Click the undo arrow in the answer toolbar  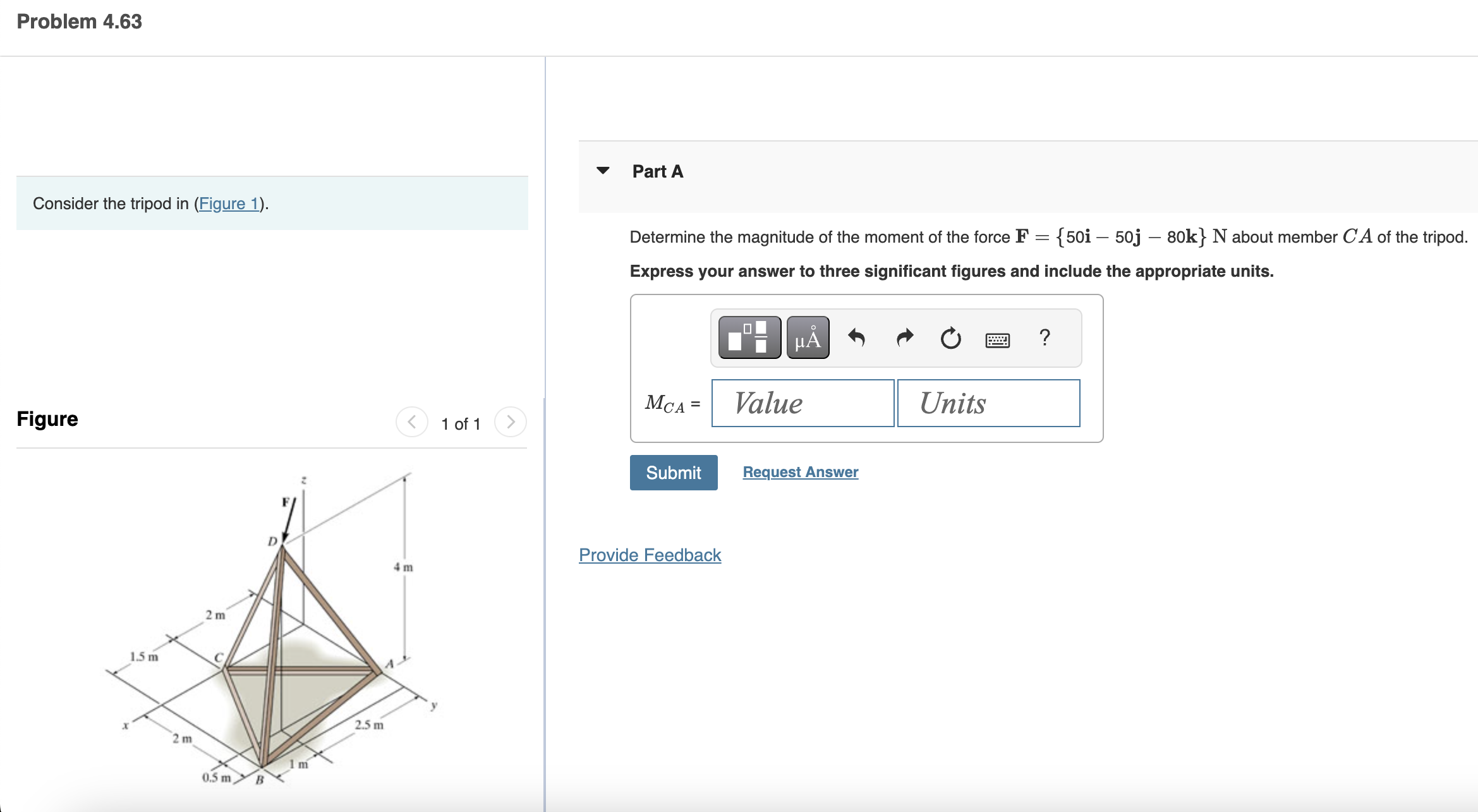pyautogui.click(x=857, y=339)
